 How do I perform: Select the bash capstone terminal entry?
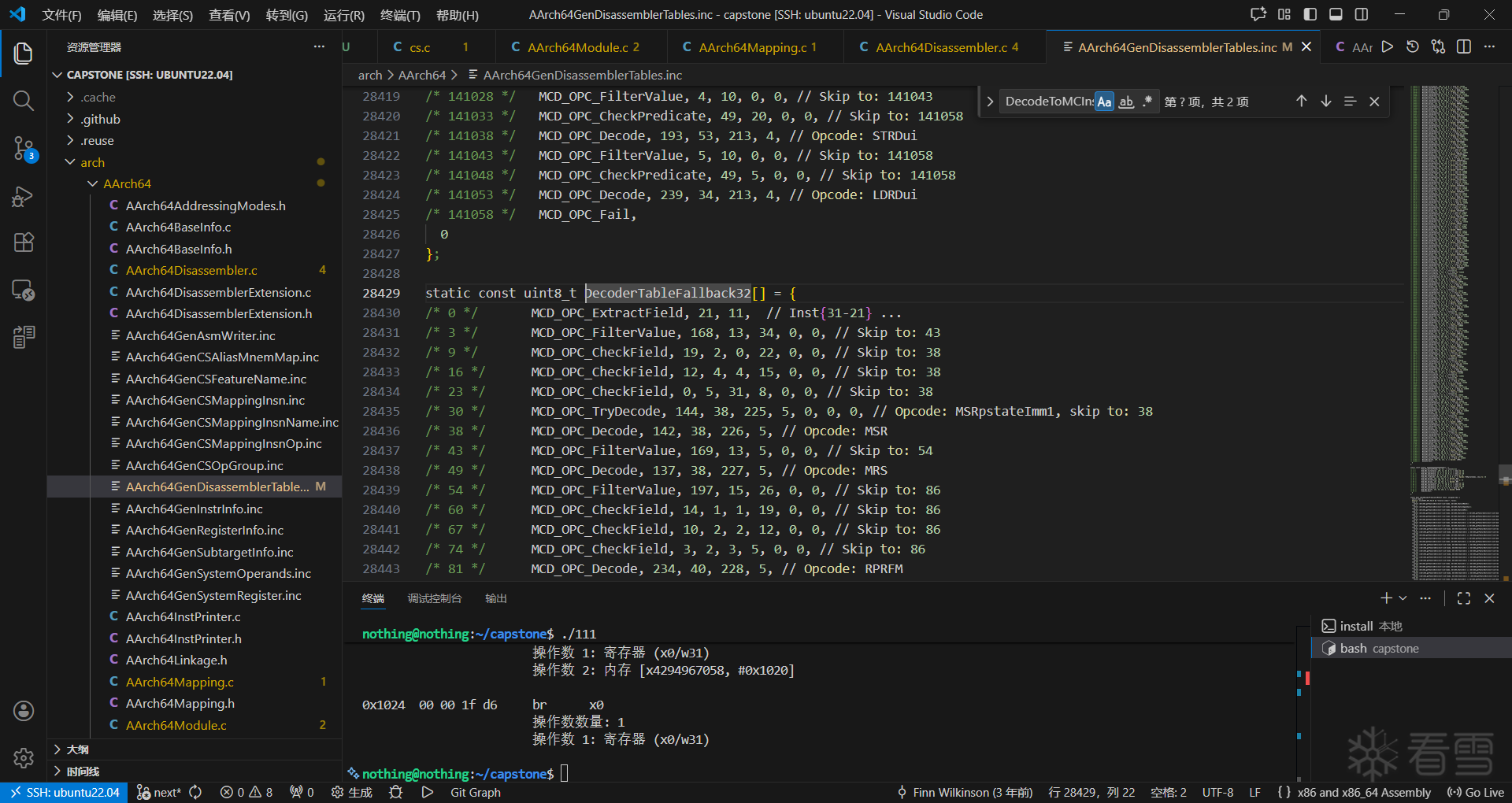(1411, 648)
